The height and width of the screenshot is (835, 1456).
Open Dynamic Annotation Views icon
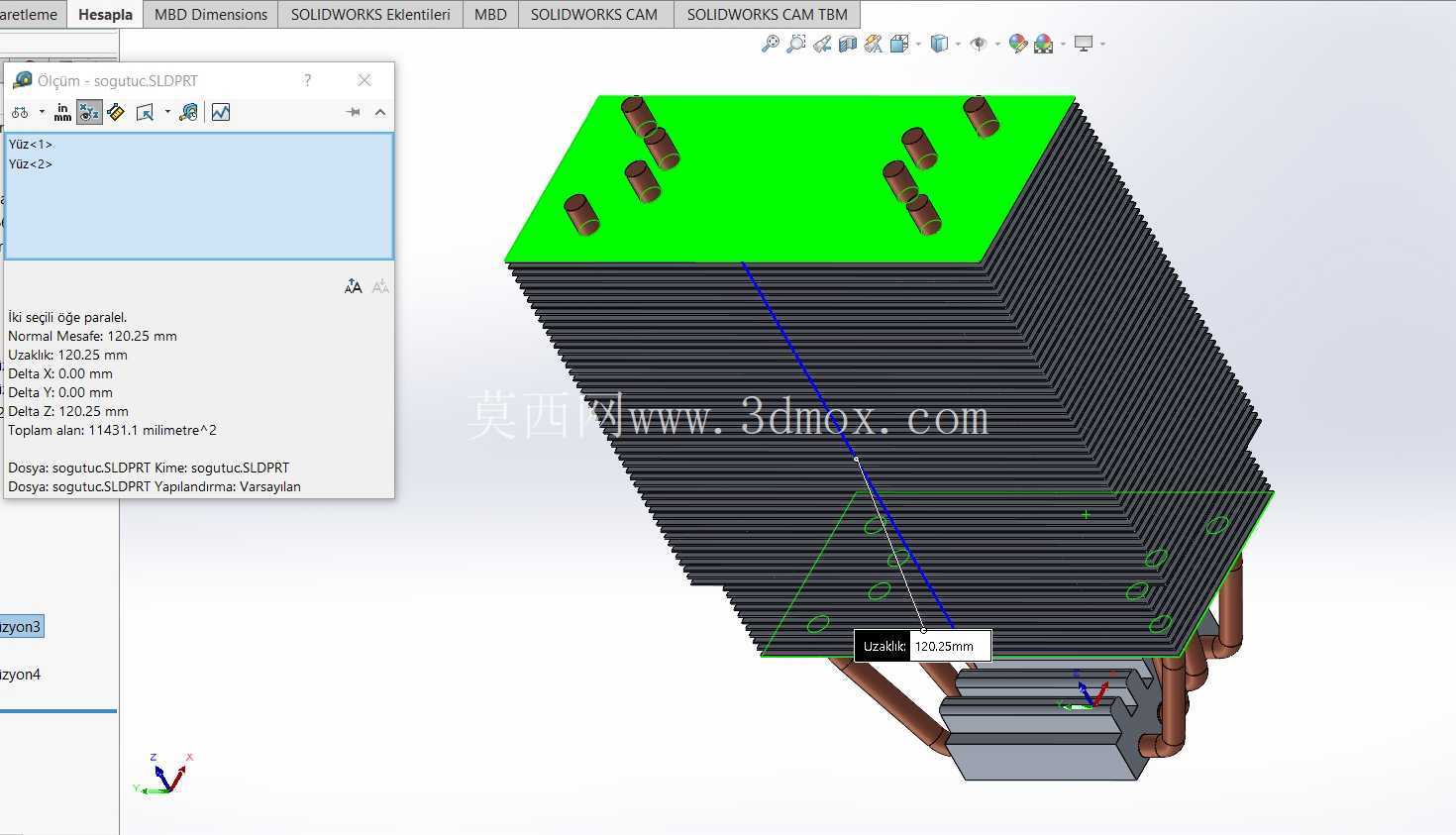tap(873, 44)
